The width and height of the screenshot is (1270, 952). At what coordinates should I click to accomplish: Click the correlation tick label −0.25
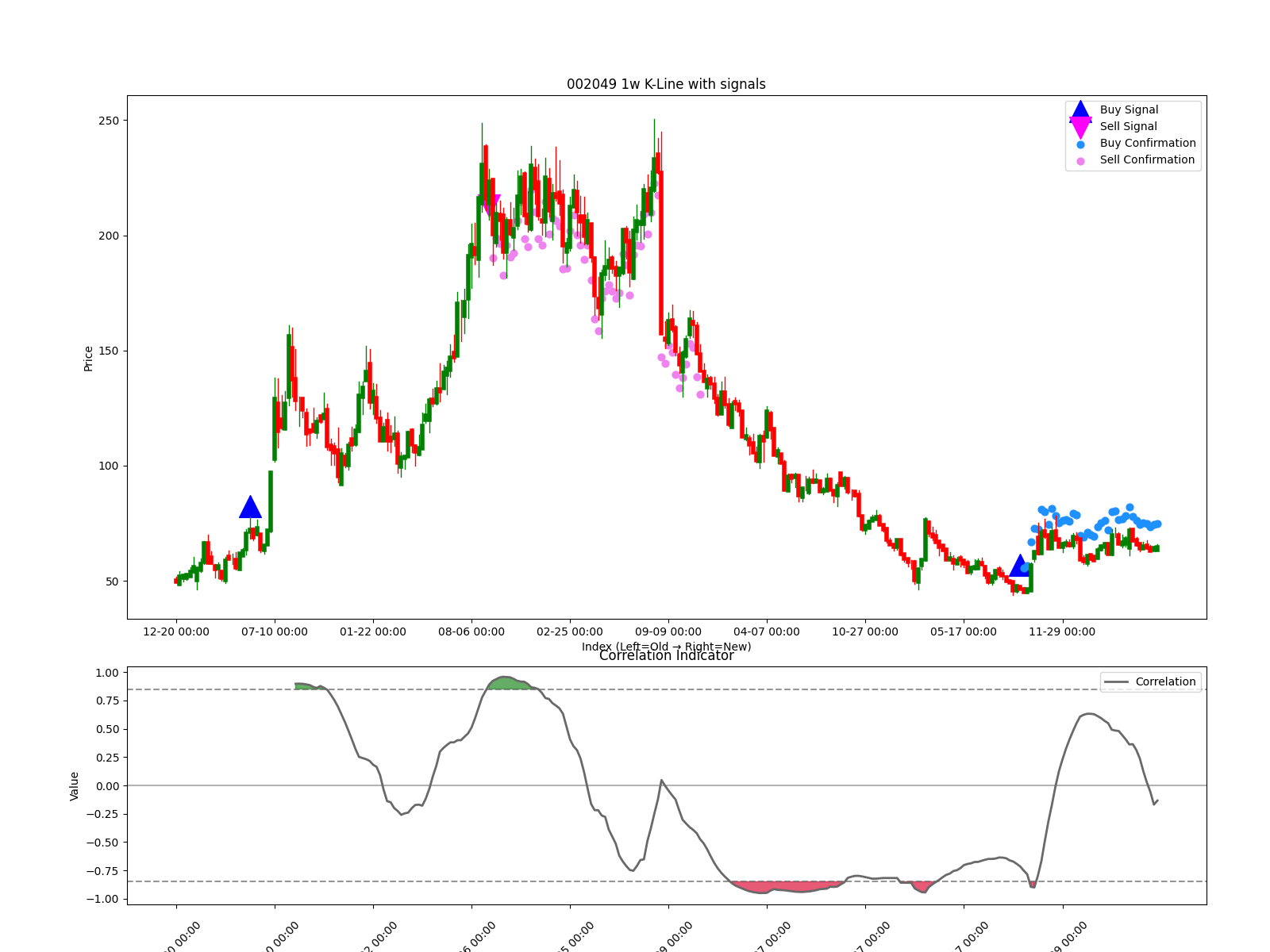pyautogui.click(x=102, y=815)
